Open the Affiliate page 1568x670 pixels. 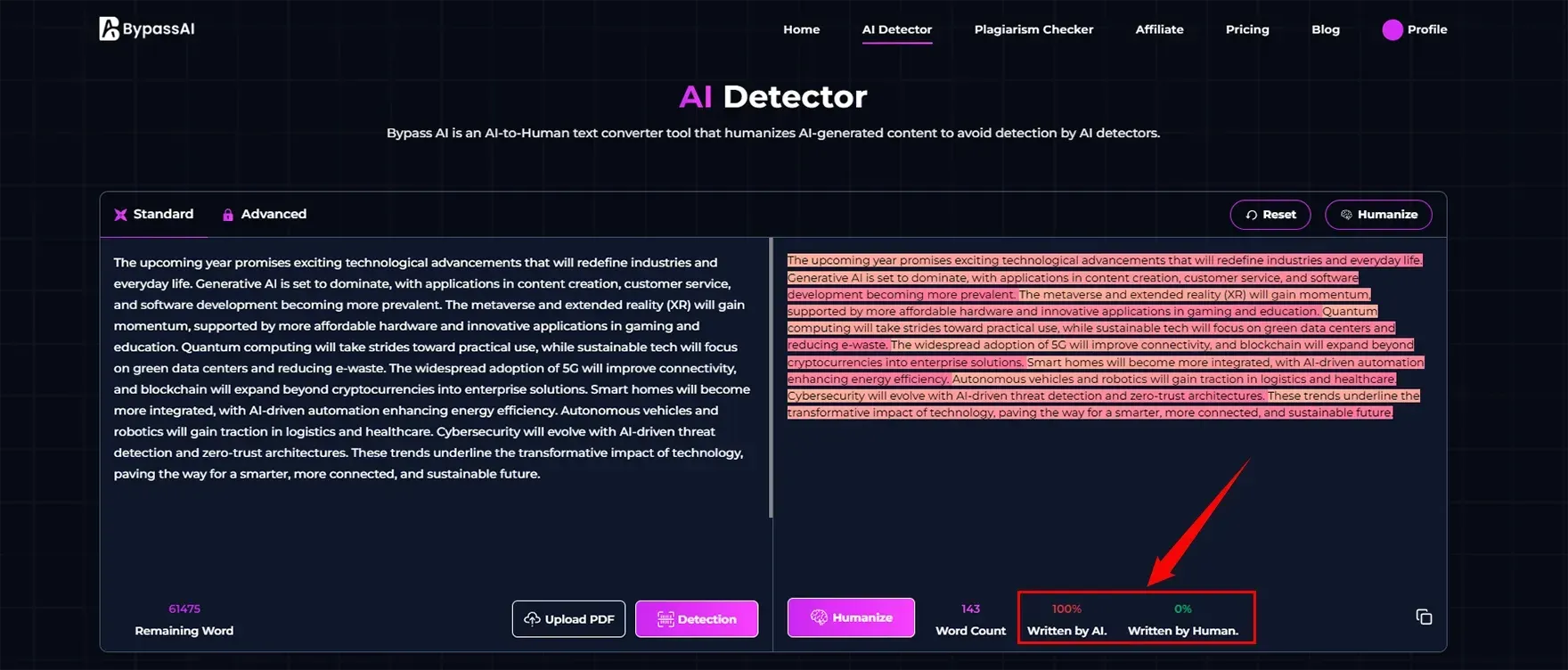[x=1159, y=29]
